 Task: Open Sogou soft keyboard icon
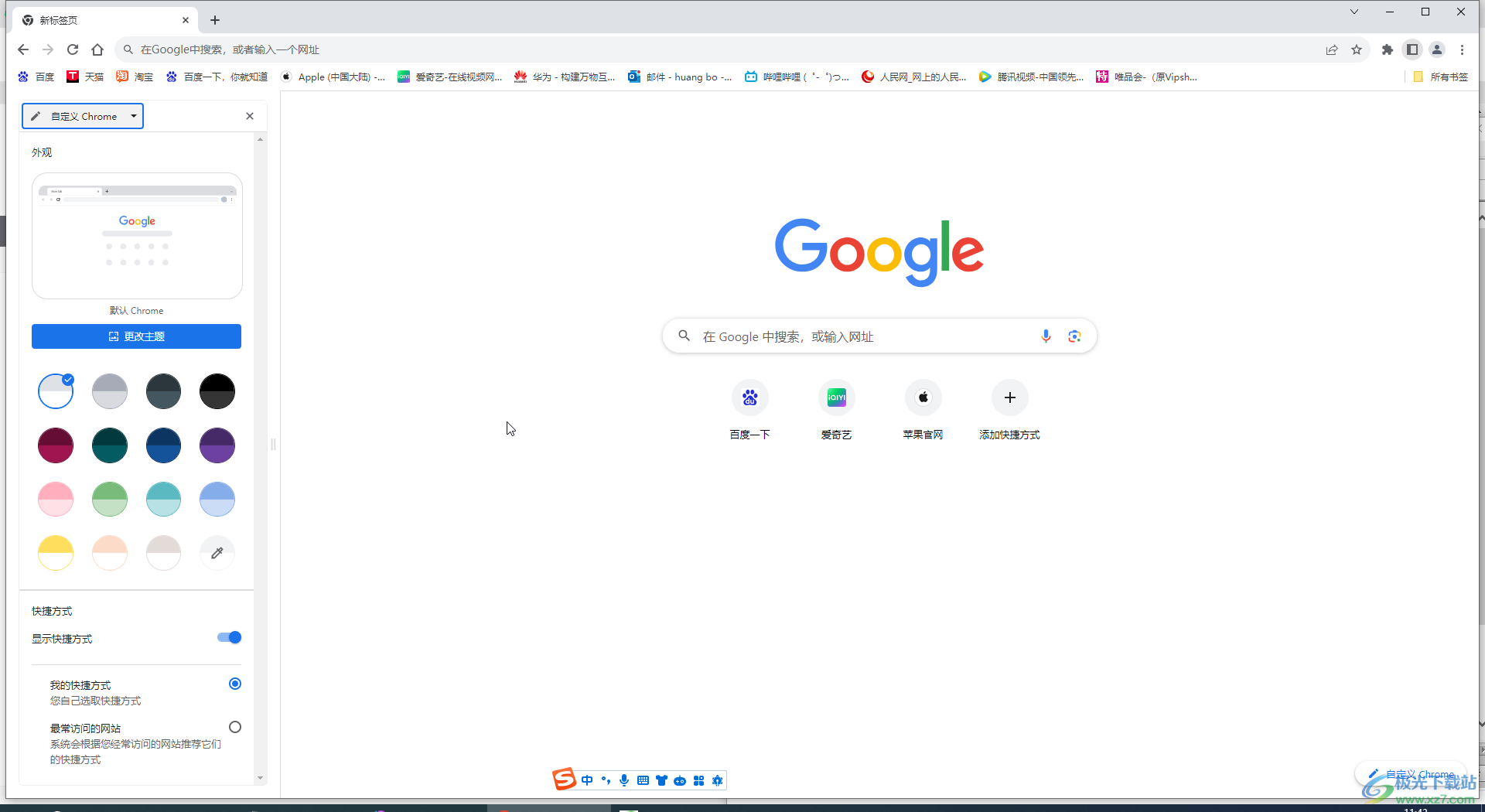point(643,780)
